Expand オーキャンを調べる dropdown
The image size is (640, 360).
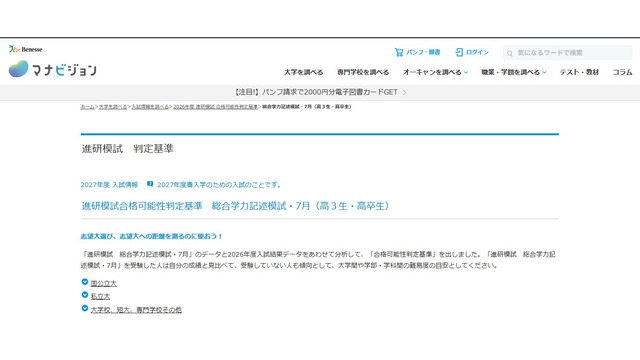pyautogui.click(x=435, y=72)
